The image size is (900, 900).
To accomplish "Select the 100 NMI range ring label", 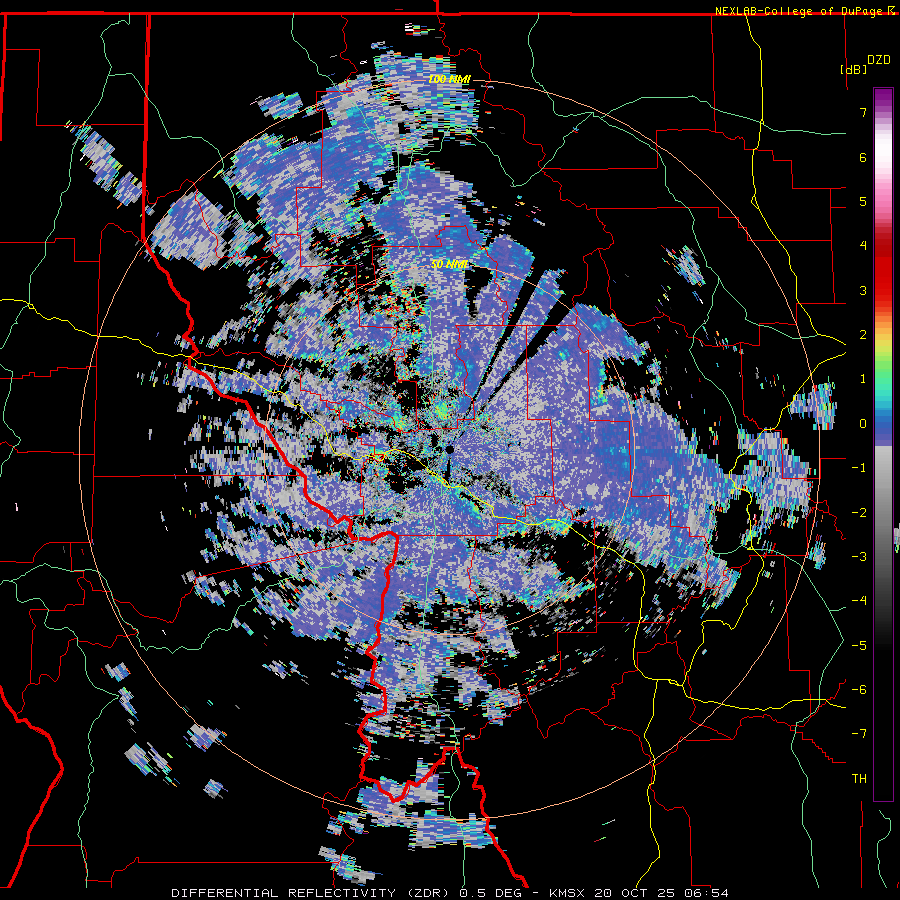I will pyautogui.click(x=449, y=79).
